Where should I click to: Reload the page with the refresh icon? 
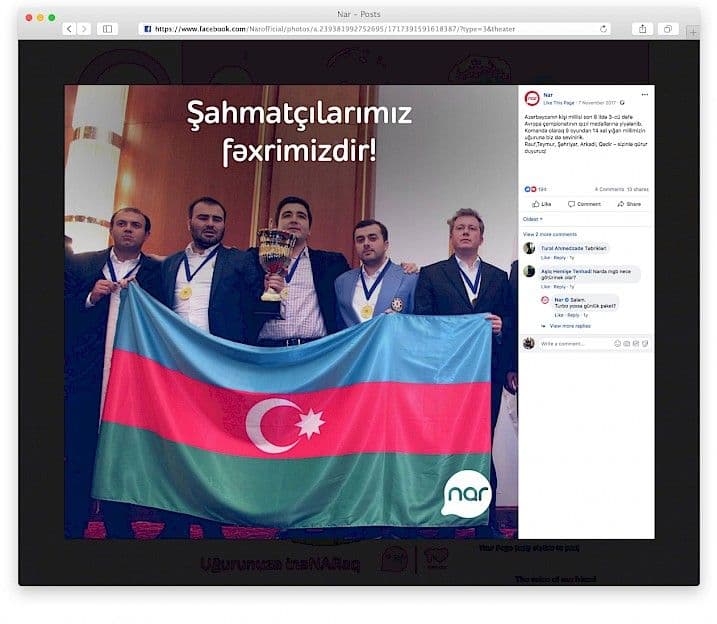(603, 29)
